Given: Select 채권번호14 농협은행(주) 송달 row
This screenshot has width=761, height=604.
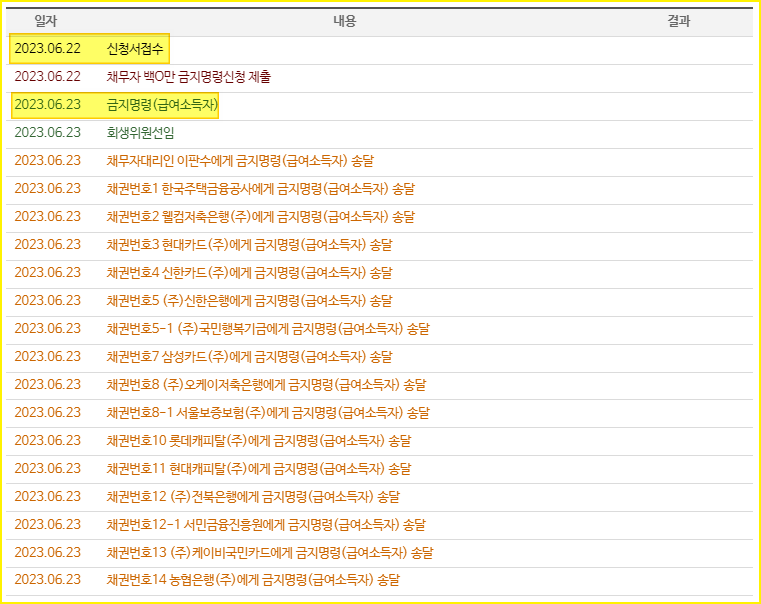Looking at the screenshot, I should (380, 580).
